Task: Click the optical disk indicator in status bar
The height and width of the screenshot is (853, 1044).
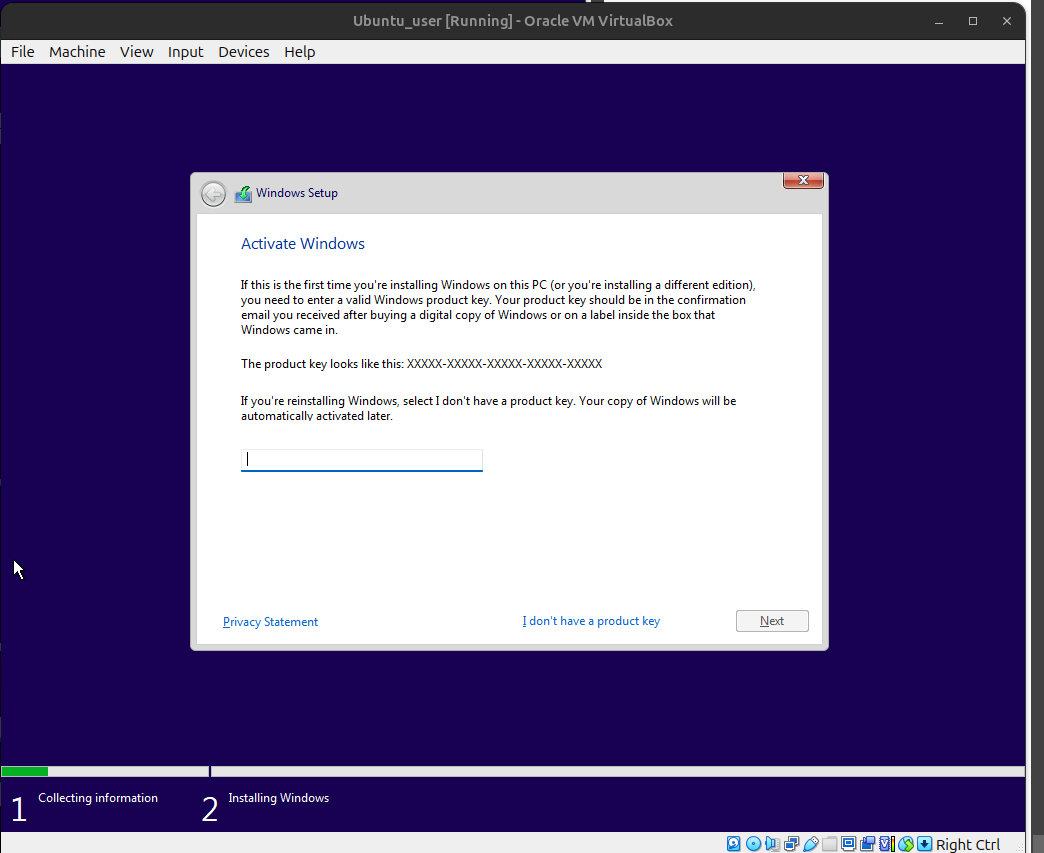Action: (753, 844)
